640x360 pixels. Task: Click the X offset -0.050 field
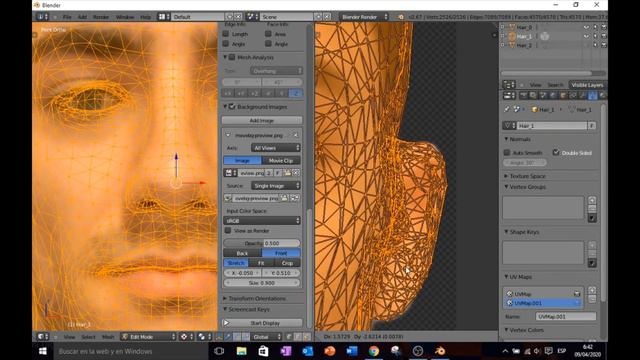242,273
